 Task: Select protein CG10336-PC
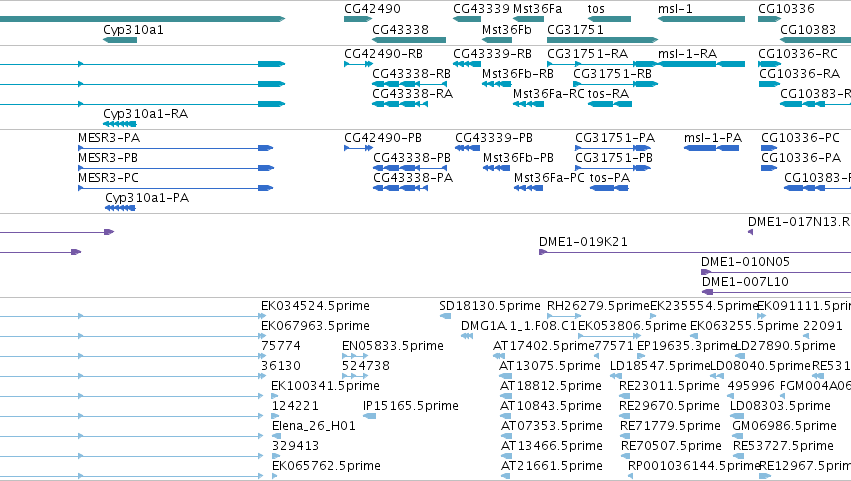click(769, 148)
